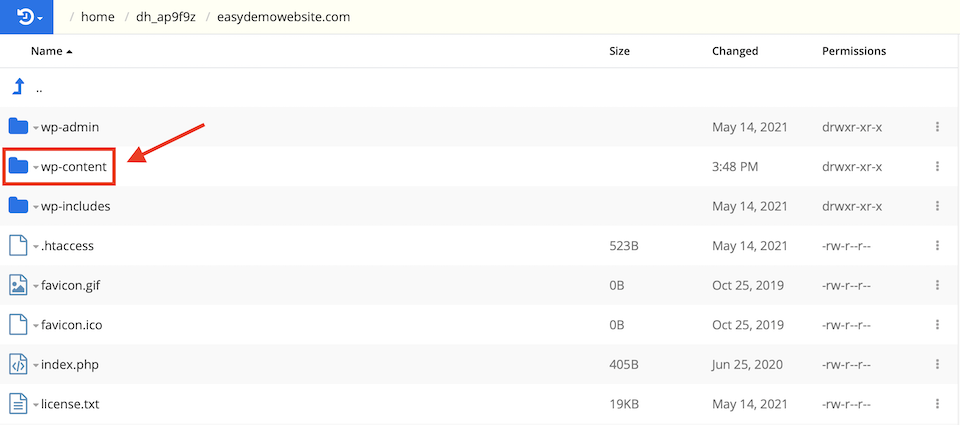Open the license.txt file name
Screen dimensions: 960x425
(x=70, y=404)
